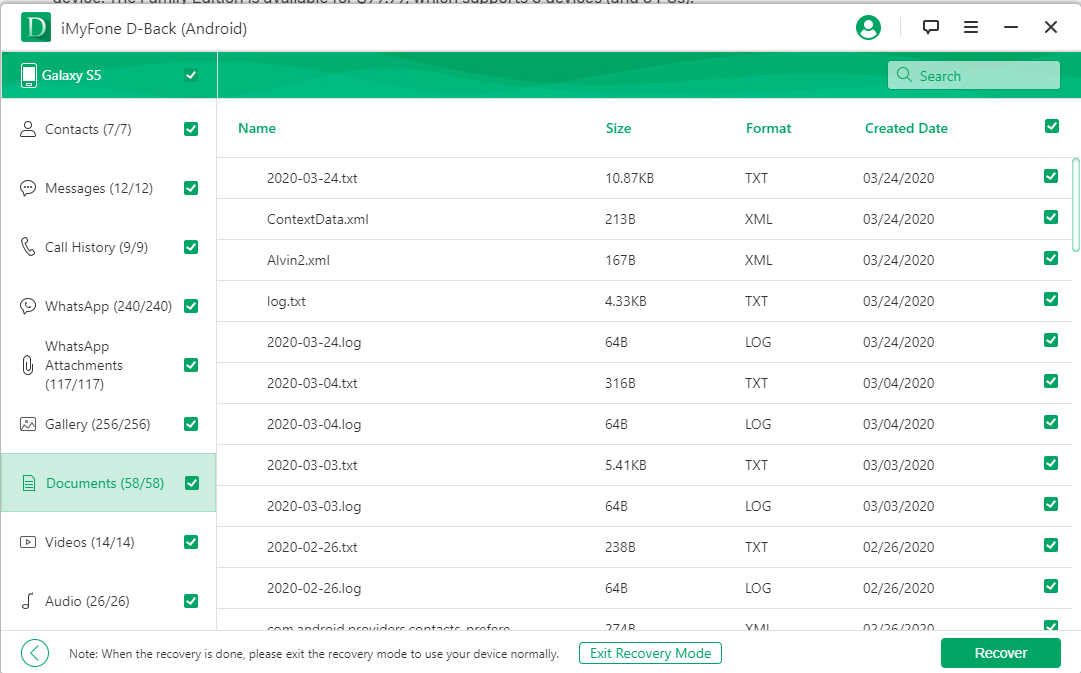Open the user account profile icon

868,28
